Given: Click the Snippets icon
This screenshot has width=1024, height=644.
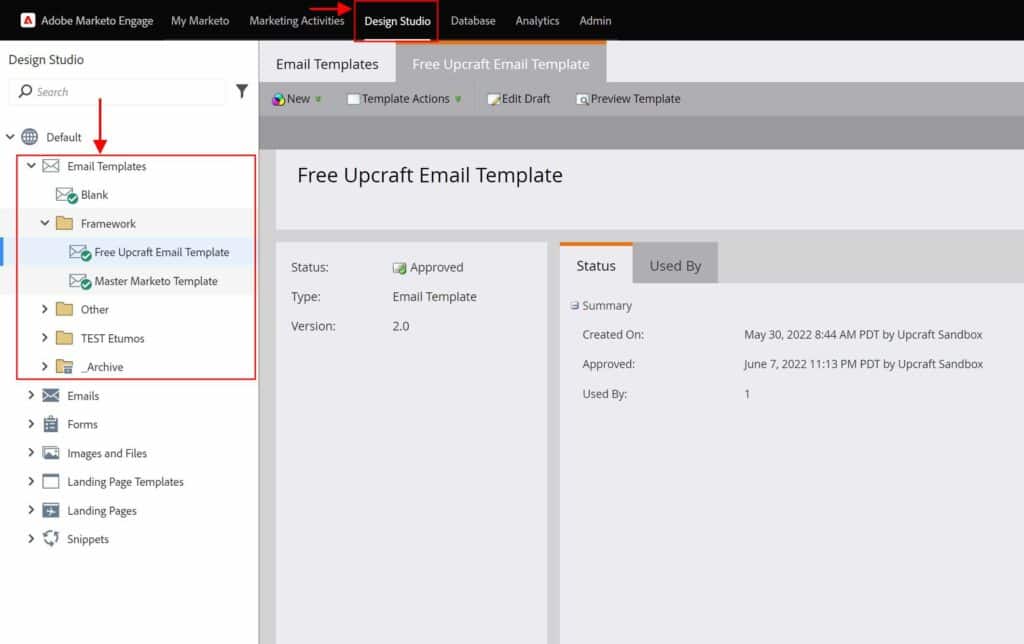Looking at the screenshot, I should [51, 538].
